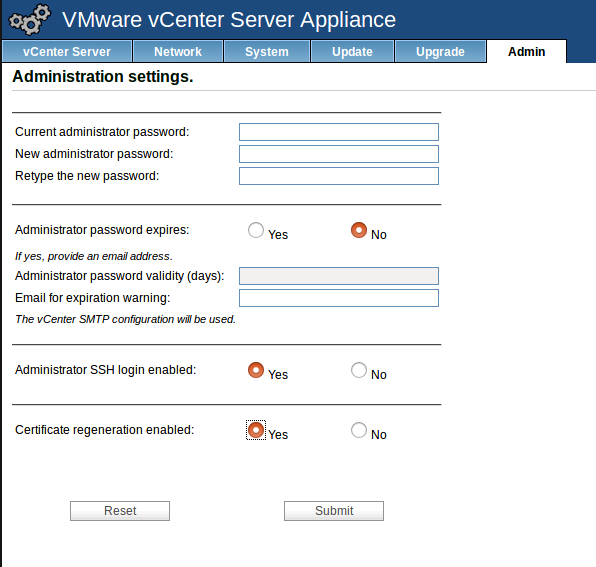Click the 'Administrator SSH login enabled:' label
596x567 pixels.
click(106, 370)
